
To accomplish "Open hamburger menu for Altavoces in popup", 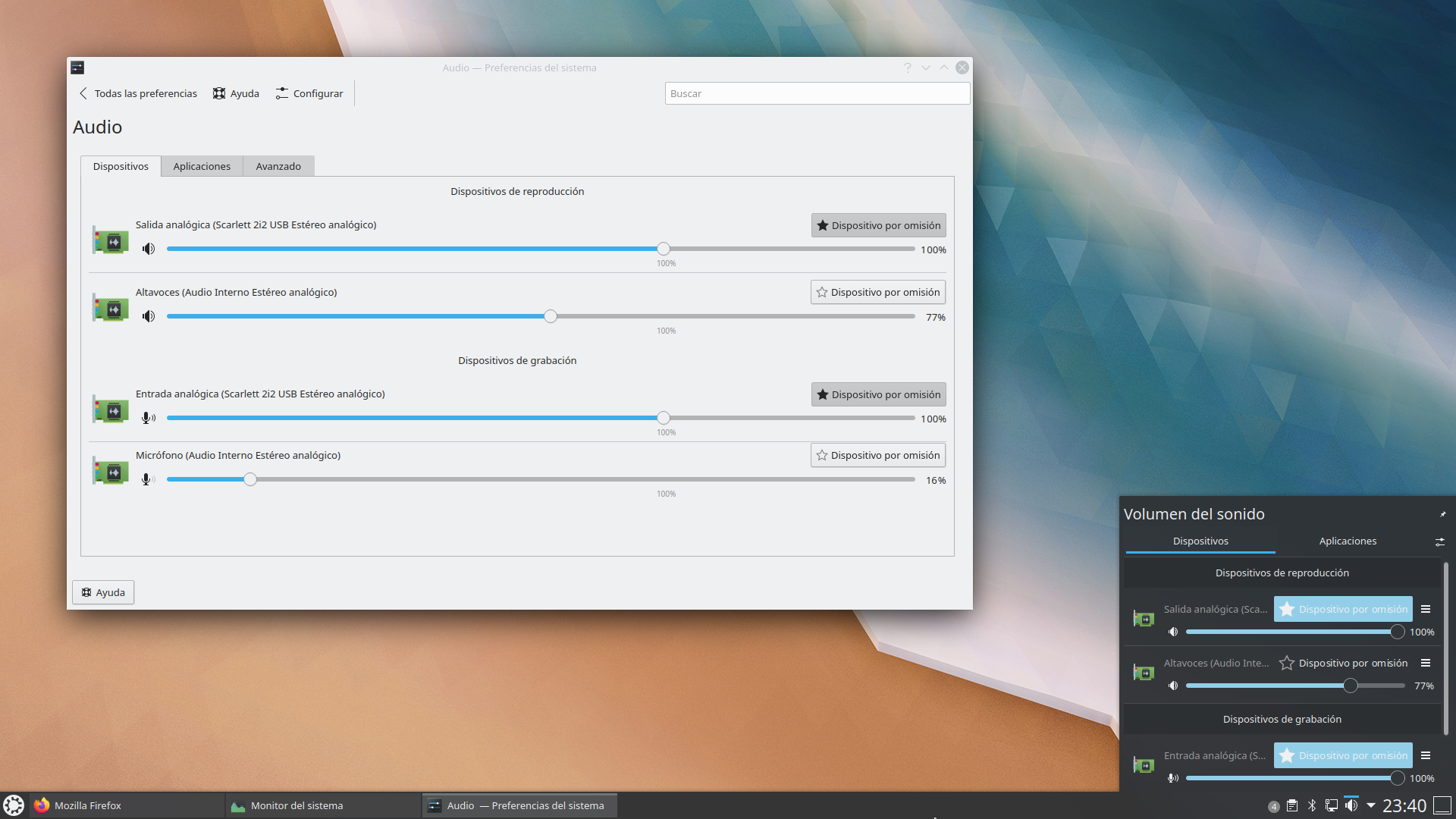I will coord(1426,663).
